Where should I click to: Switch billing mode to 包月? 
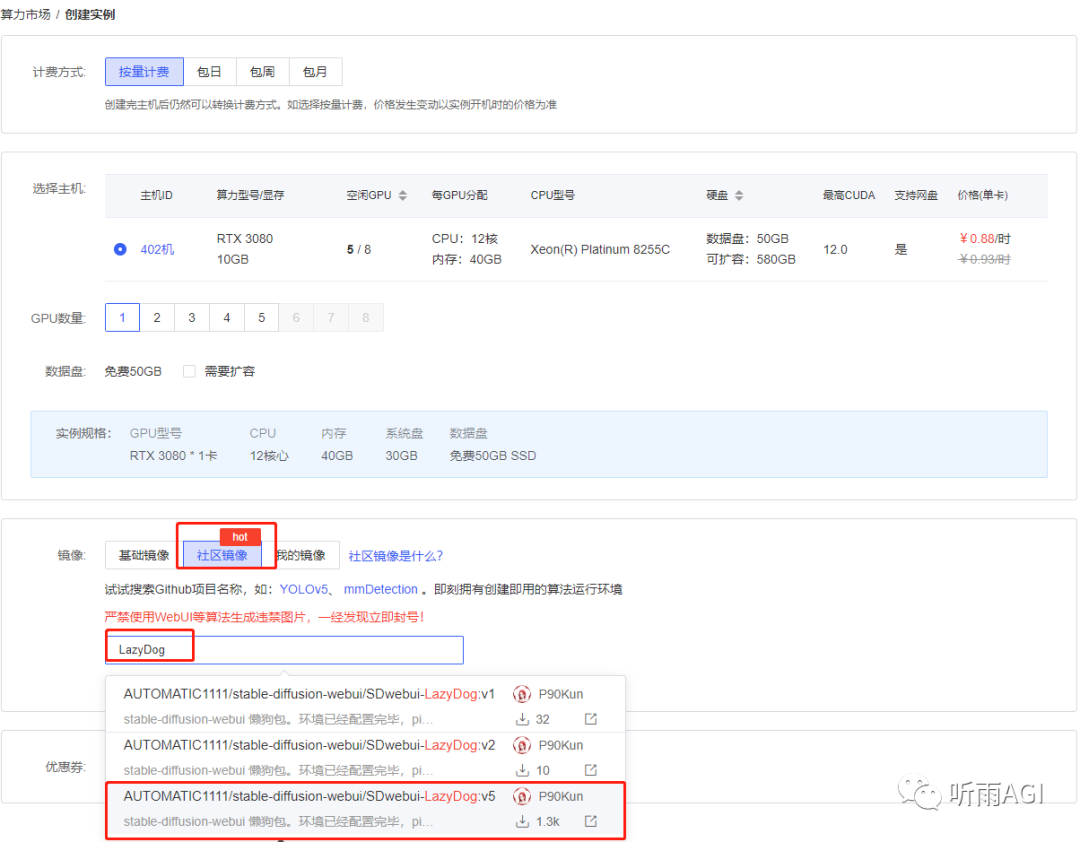(316, 71)
